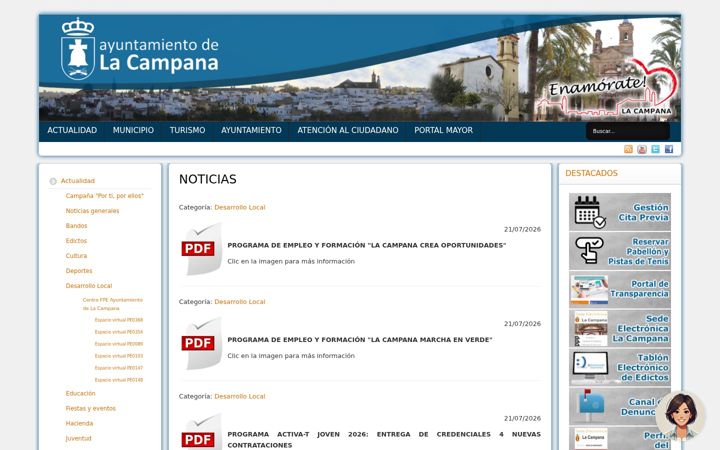Click Desarrollo Local category above Marcha en Verde
Screen dimensions: 720x450
point(240,302)
